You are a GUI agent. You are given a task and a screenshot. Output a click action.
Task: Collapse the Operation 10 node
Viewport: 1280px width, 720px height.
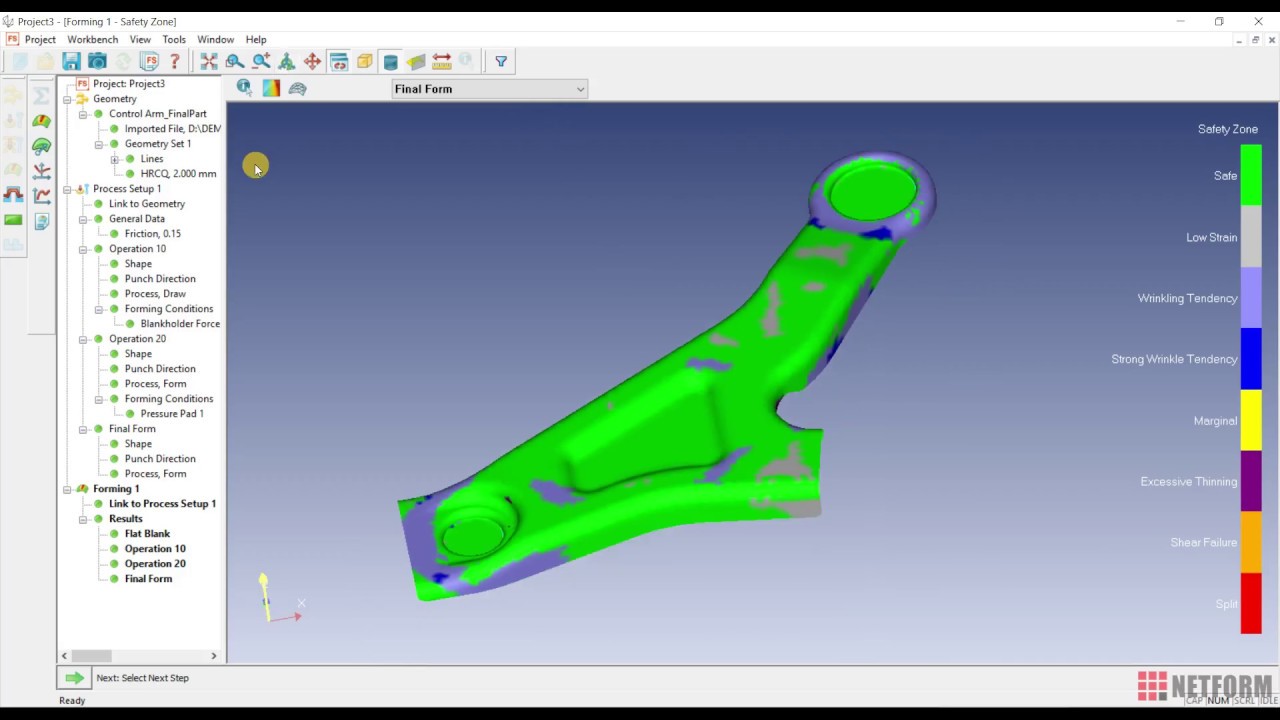83,249
